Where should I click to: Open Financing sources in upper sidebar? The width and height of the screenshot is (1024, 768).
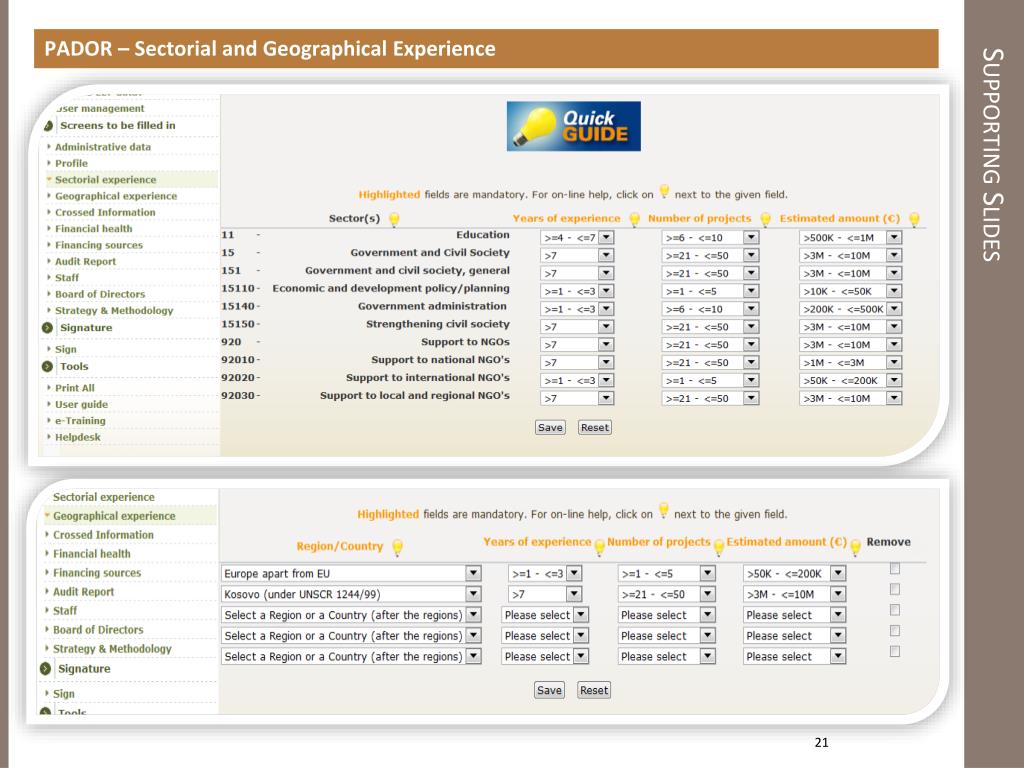(99, 245)
